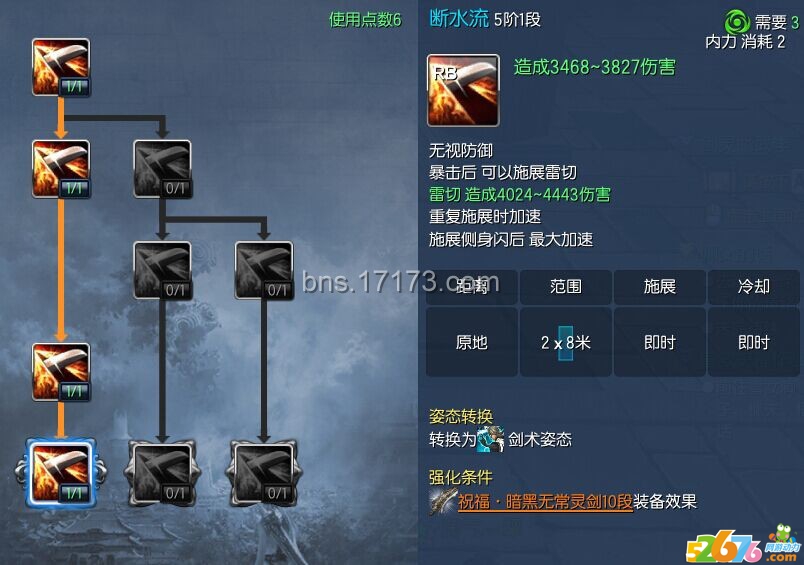Click the large RB skill icon
The width and height of the screenshot is (804, 565).
point(463,90)
